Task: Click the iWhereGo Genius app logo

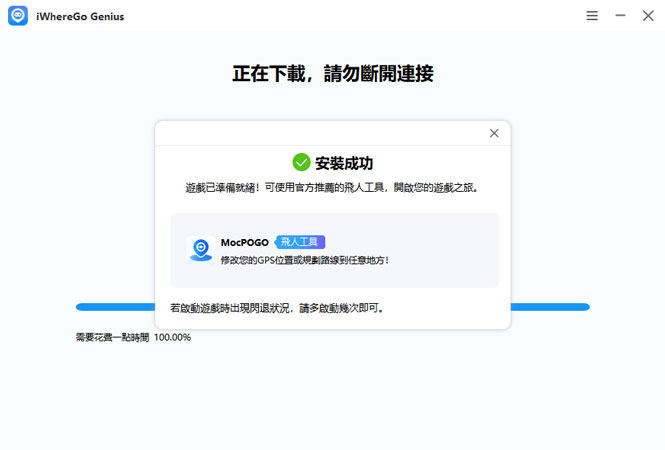Action: click(x=18, y=16)
